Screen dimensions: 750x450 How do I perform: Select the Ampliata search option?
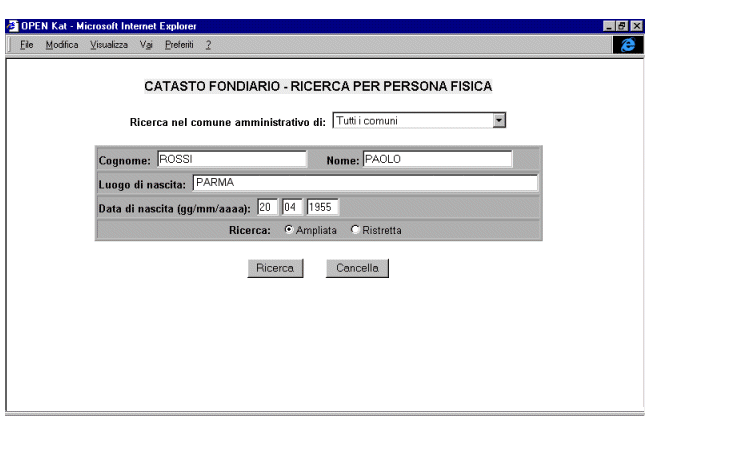point(289,230)
